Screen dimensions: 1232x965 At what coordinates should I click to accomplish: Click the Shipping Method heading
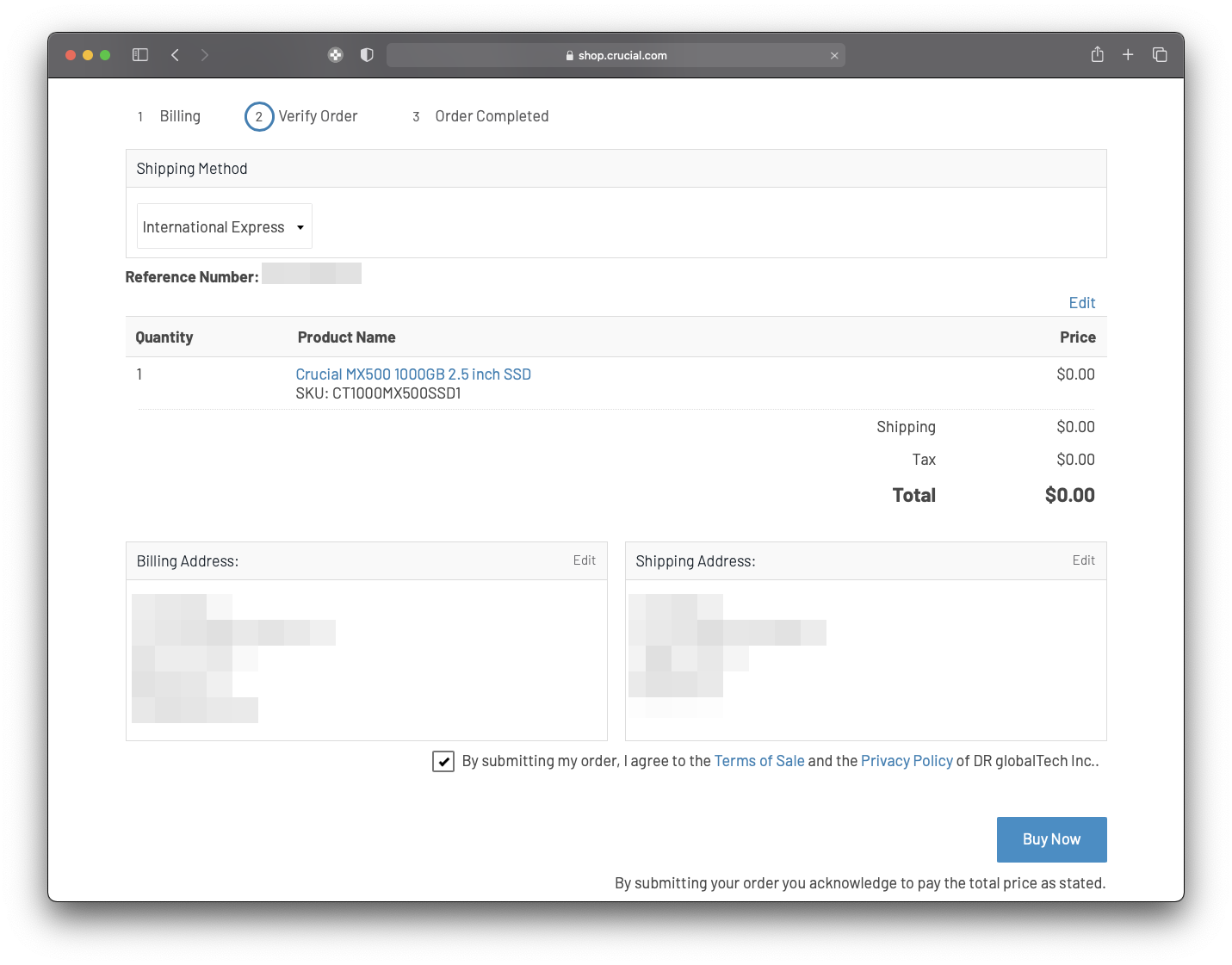[x=192, y=169]
